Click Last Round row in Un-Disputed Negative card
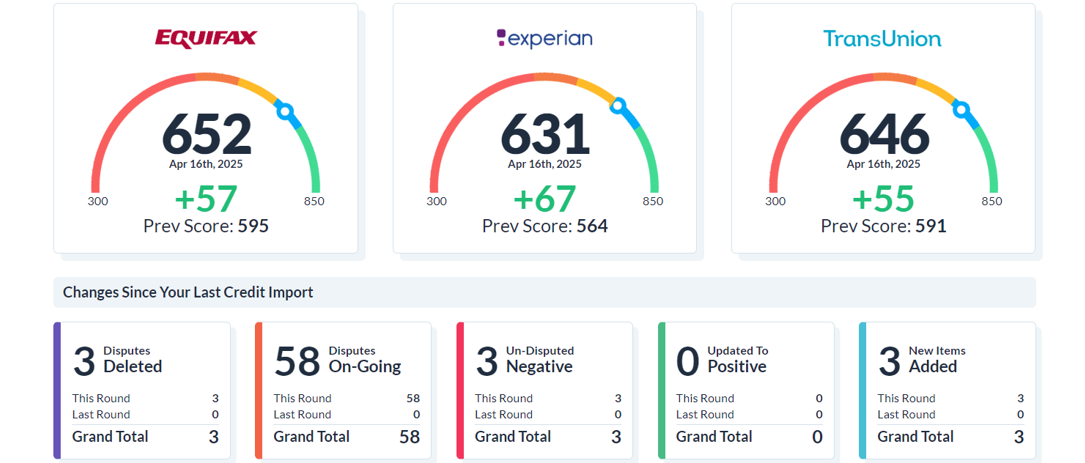 click(x=548, y=415)
